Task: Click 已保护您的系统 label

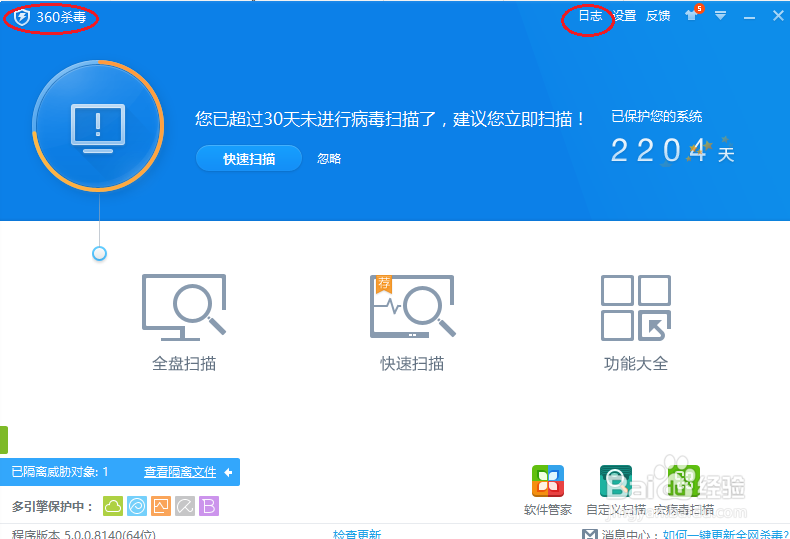Action: pyautogui.click(x=656, y=116)
